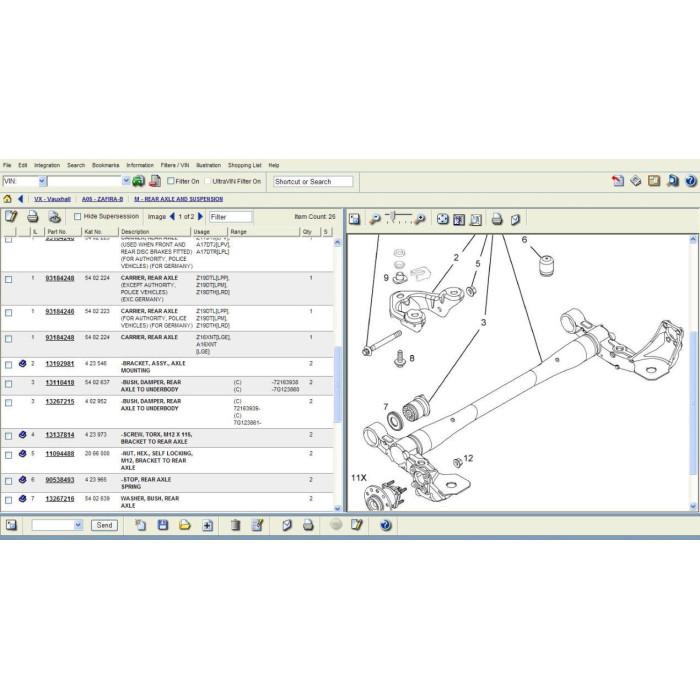This screenshot has height=700, width=700.
Task: Click the parts list vertical scrollbar
Action: pyautogui.click(x=338, y=384)
